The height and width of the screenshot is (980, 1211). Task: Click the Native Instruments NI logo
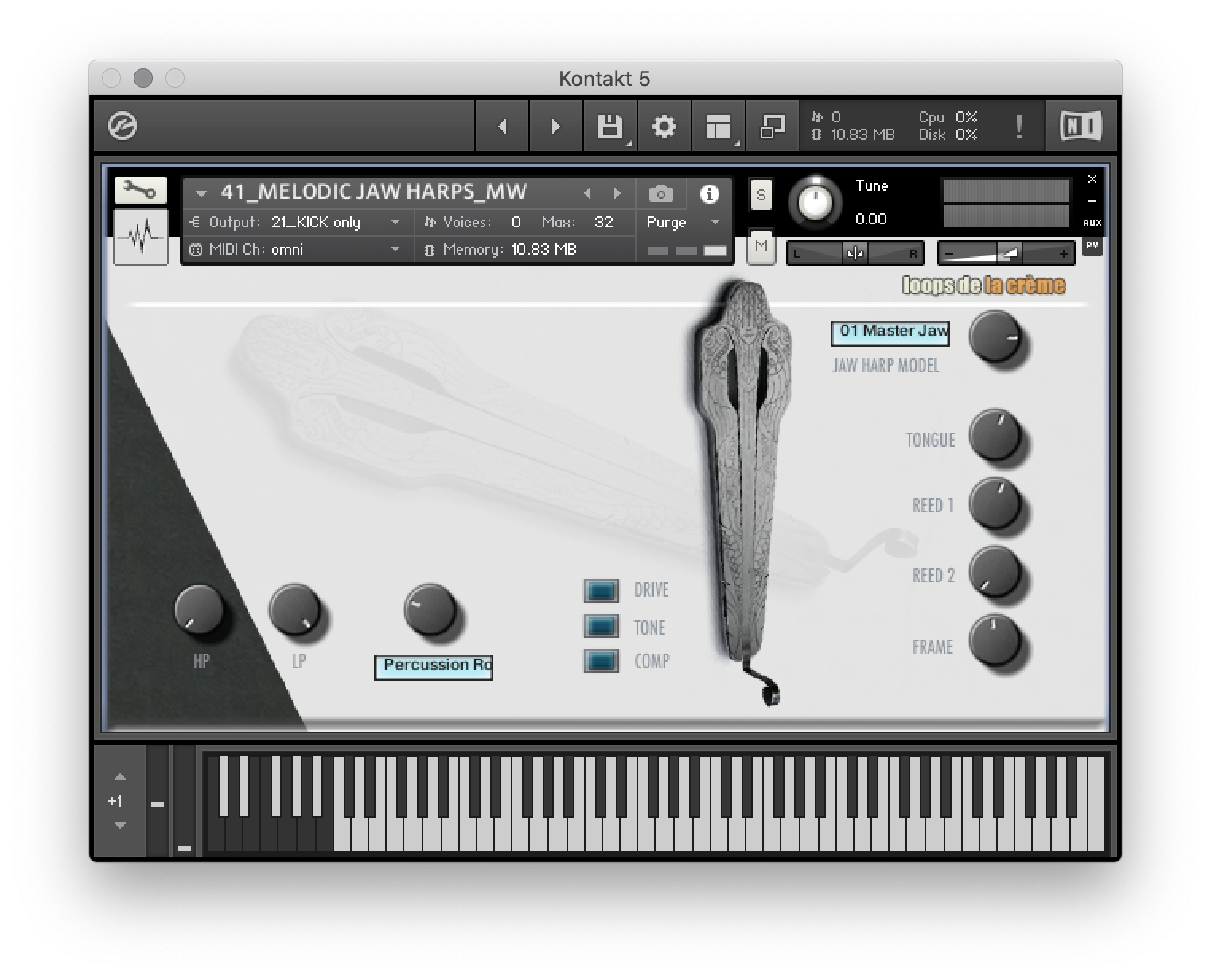1081,126
